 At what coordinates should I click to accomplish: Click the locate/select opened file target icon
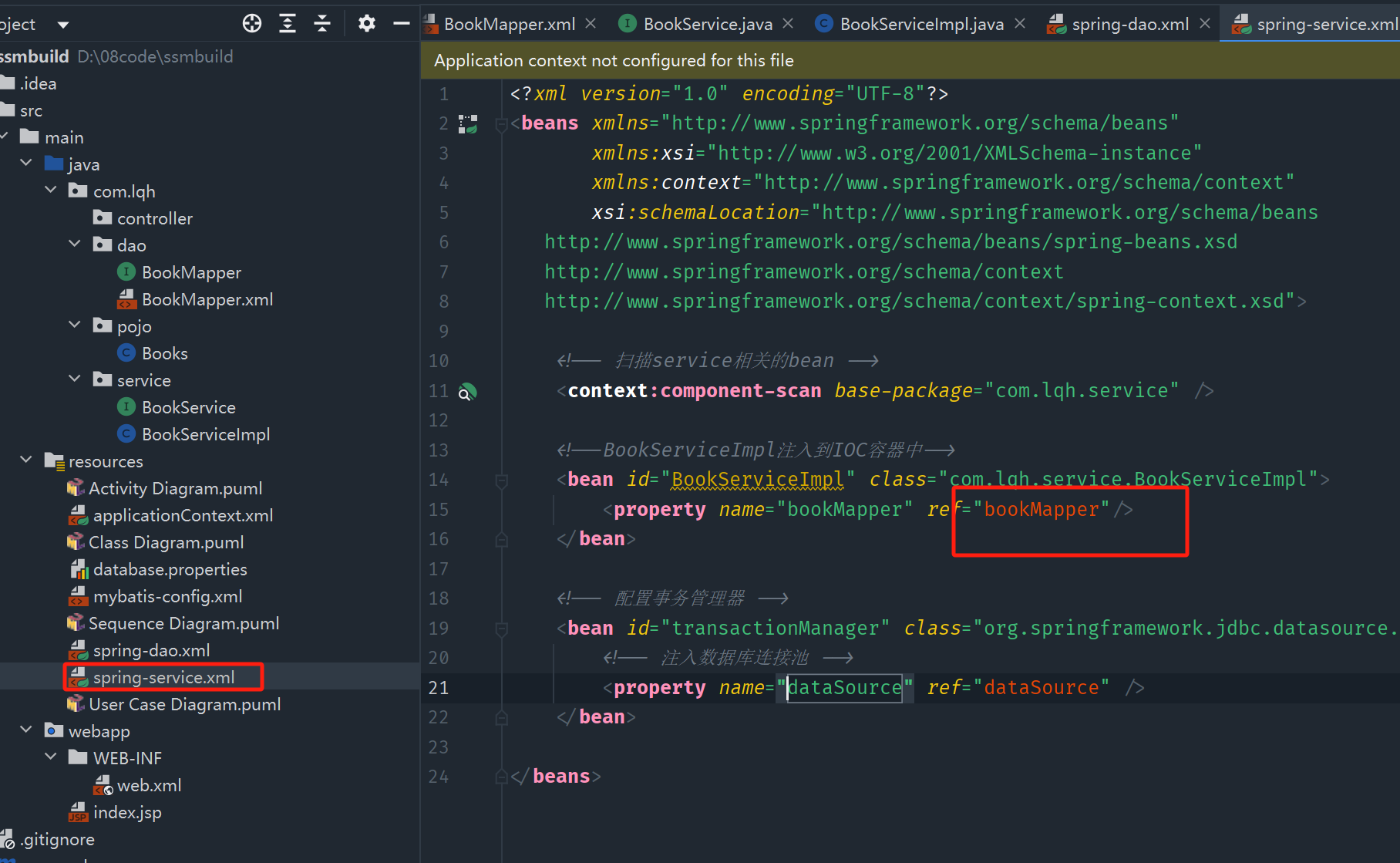pyautogui.click(x=252, y=23)
